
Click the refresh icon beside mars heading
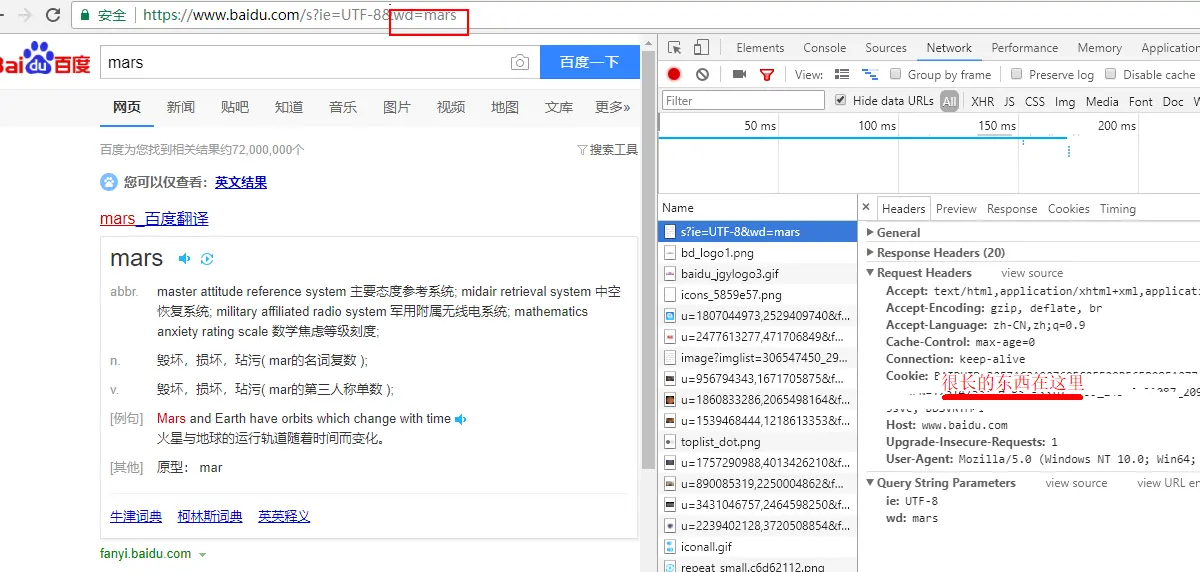[x=207, y=259]
